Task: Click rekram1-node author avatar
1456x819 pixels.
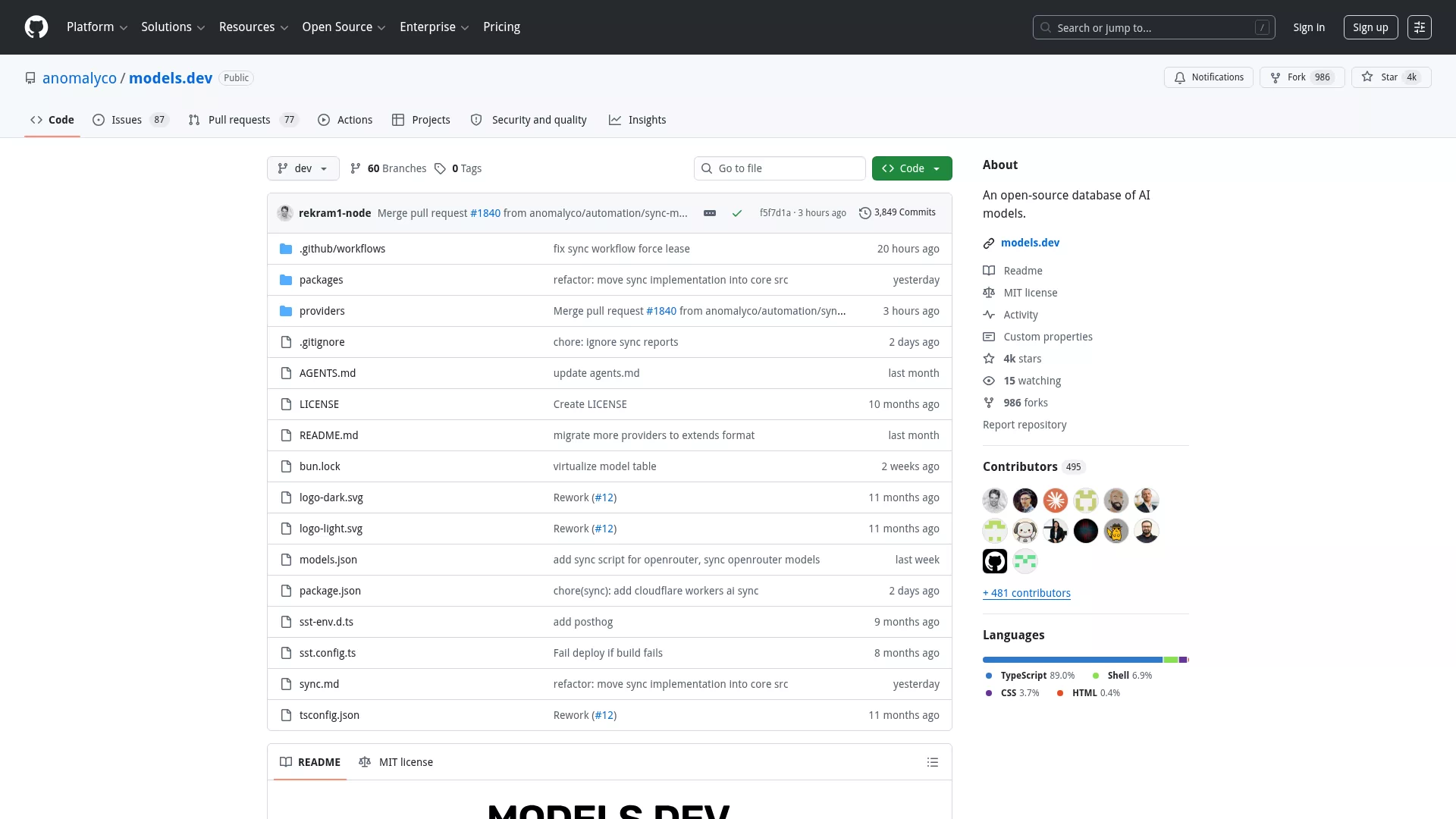Action: point(285,213)
